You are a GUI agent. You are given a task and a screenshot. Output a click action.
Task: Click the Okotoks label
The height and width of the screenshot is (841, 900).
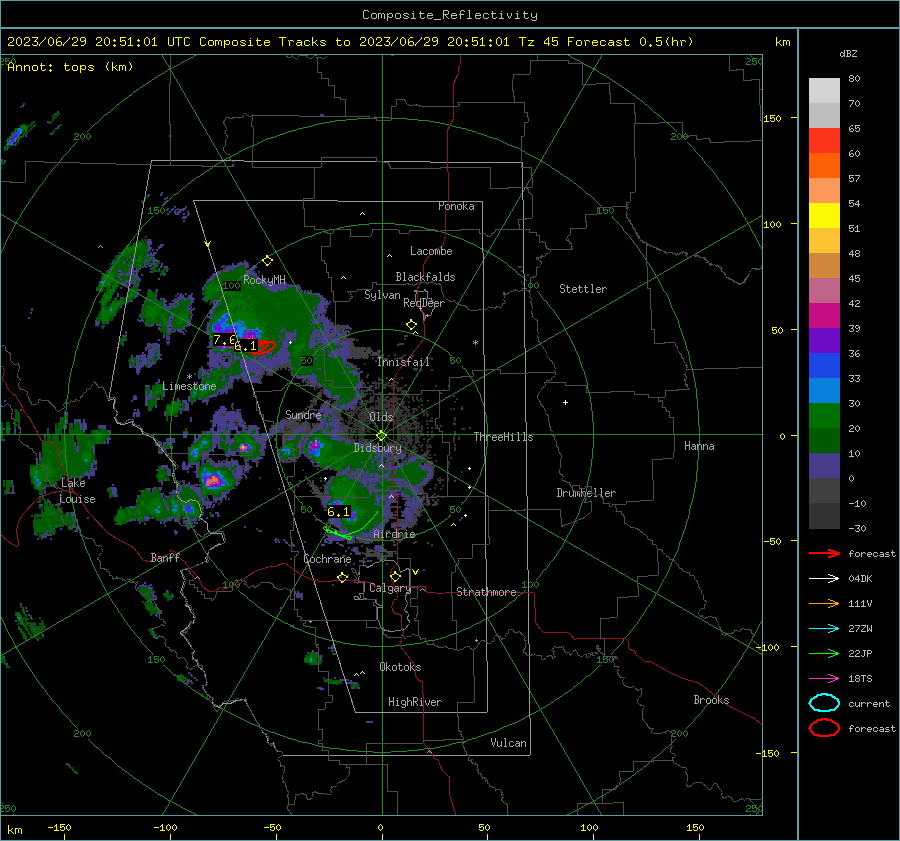pos(400,667)
